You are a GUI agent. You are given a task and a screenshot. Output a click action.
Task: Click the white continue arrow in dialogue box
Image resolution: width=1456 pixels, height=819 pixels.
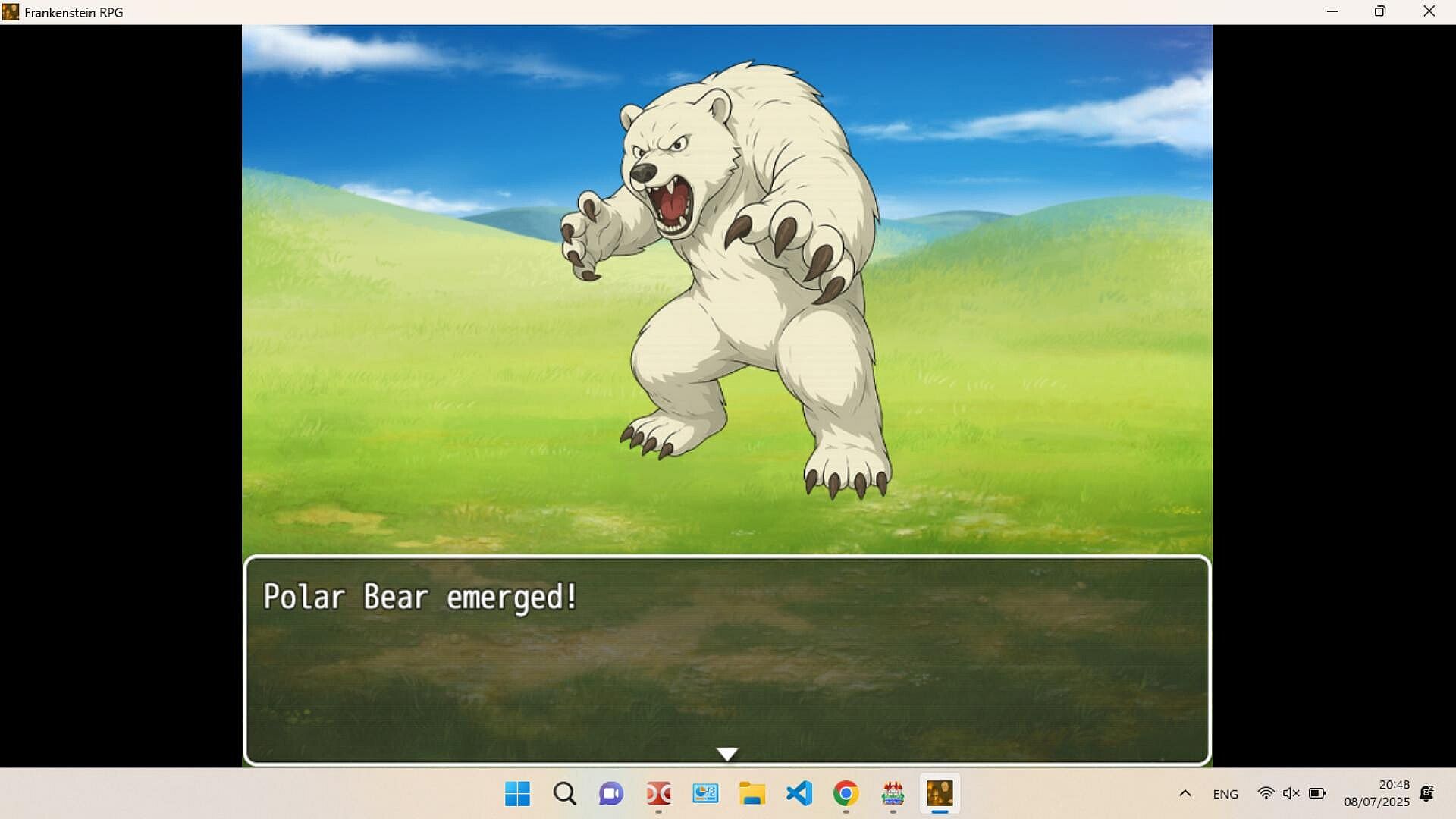pos(726,754)
